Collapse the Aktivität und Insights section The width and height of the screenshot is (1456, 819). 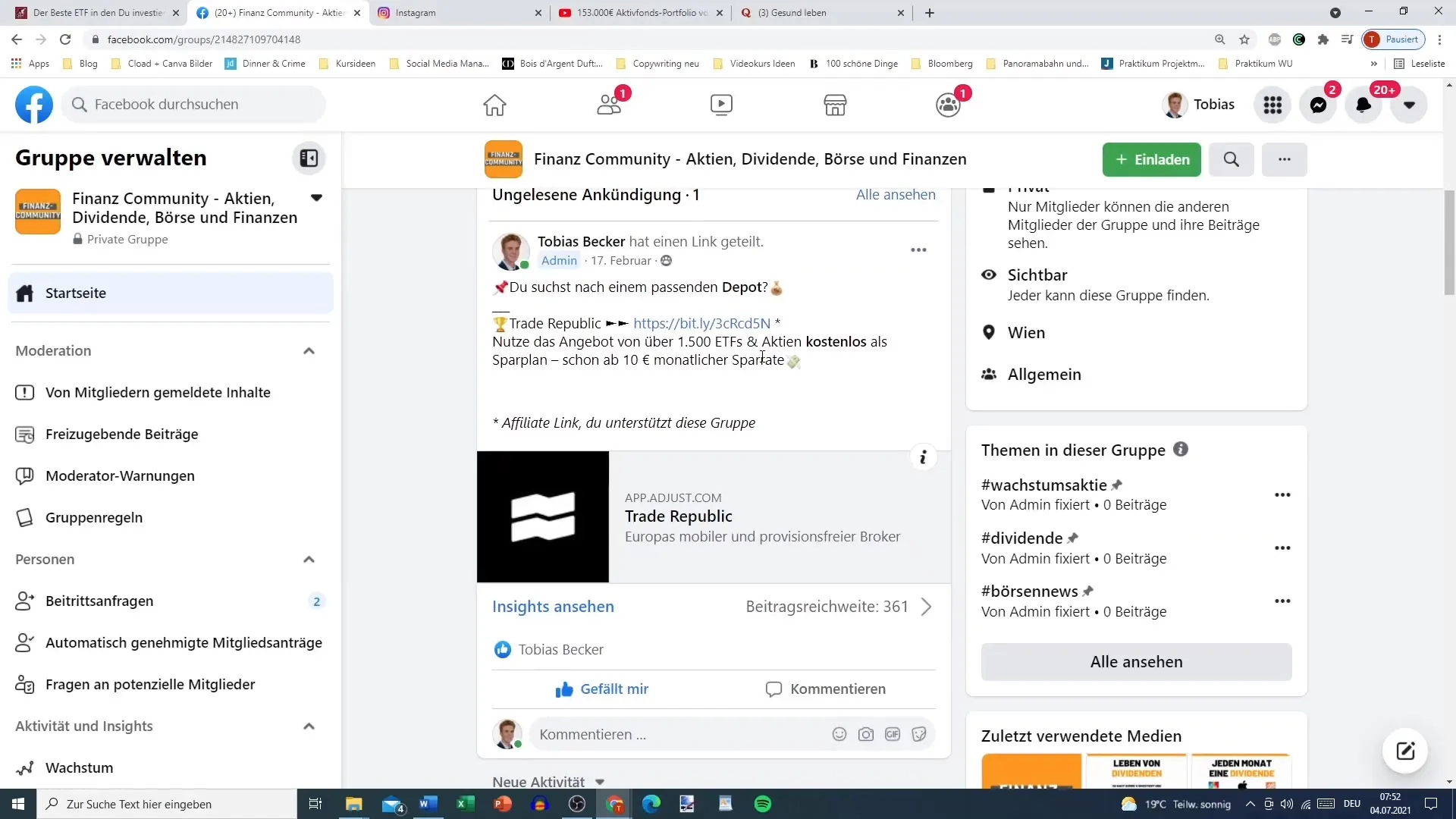(x=309, y=726)
